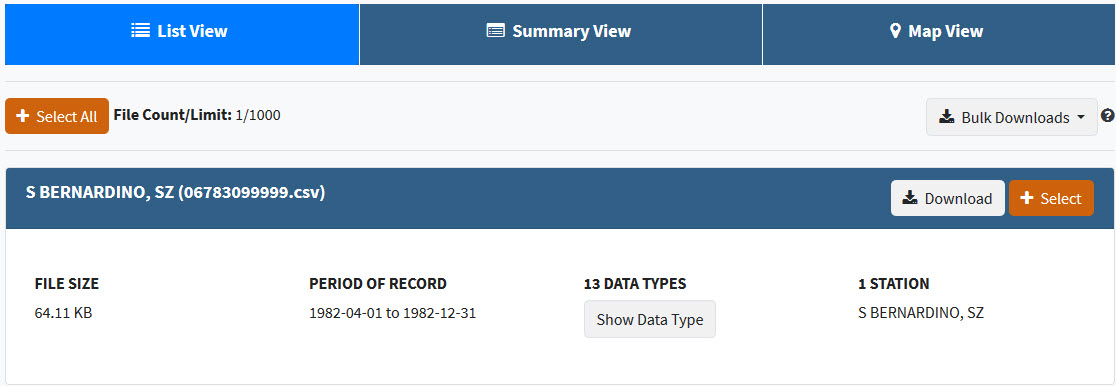The width and height of the screenshot is (1116, 386).
Task: Add S BERNARDINO file using Select button
Action: (x=1051, y=198)
